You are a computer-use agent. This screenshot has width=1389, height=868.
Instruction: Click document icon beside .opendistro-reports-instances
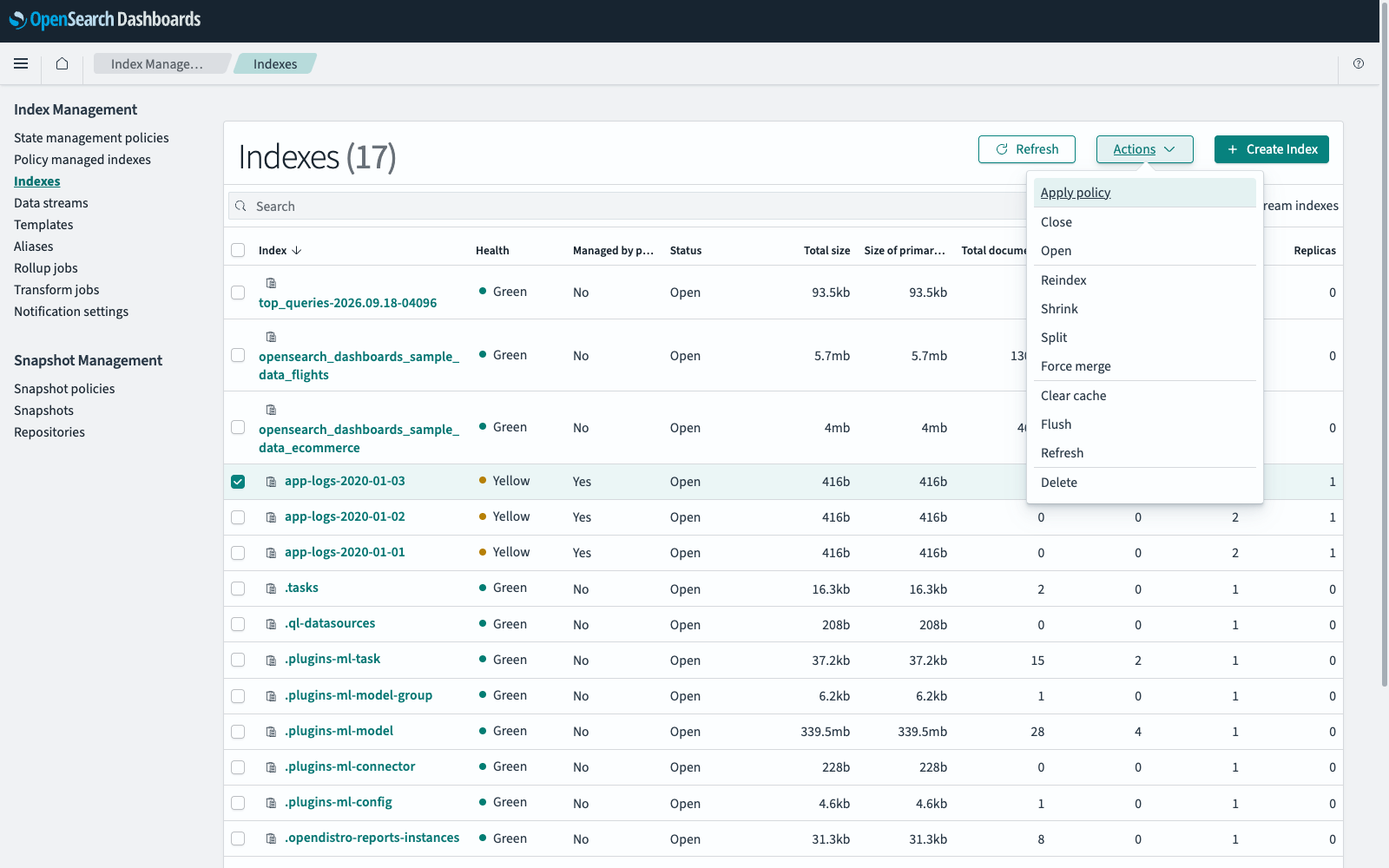271,838
